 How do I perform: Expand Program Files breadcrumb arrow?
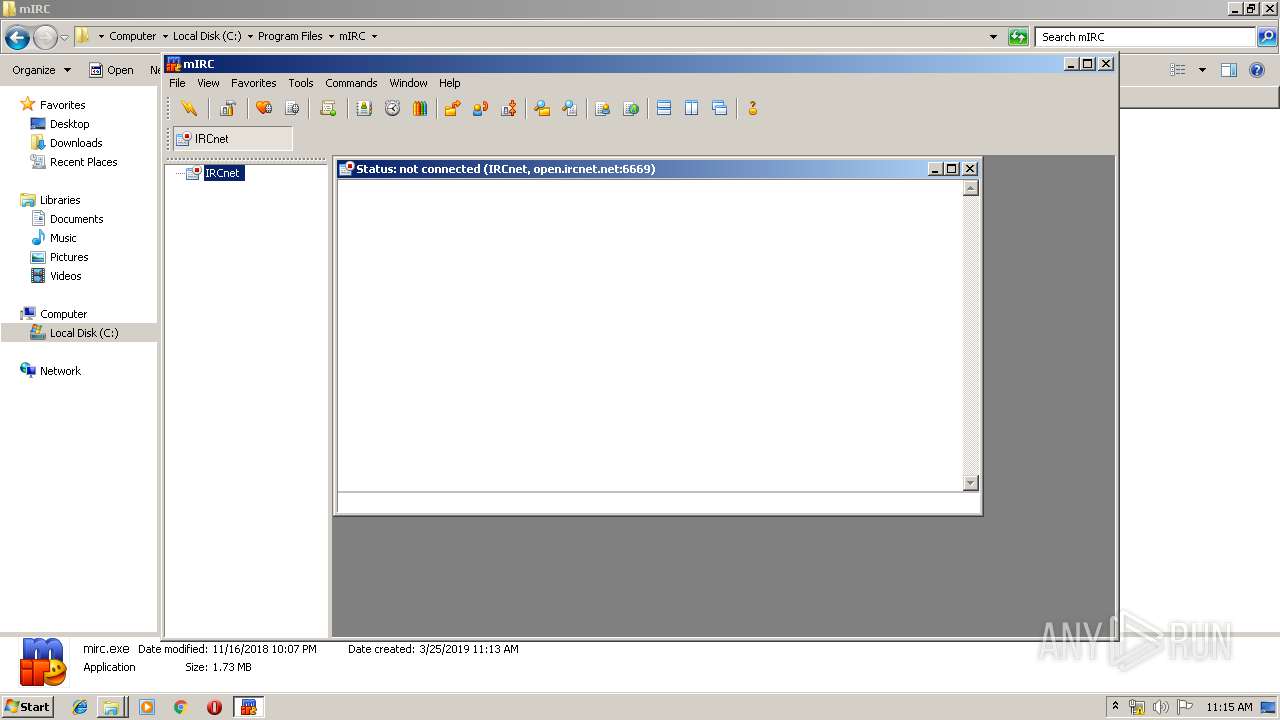coord(331,36)
